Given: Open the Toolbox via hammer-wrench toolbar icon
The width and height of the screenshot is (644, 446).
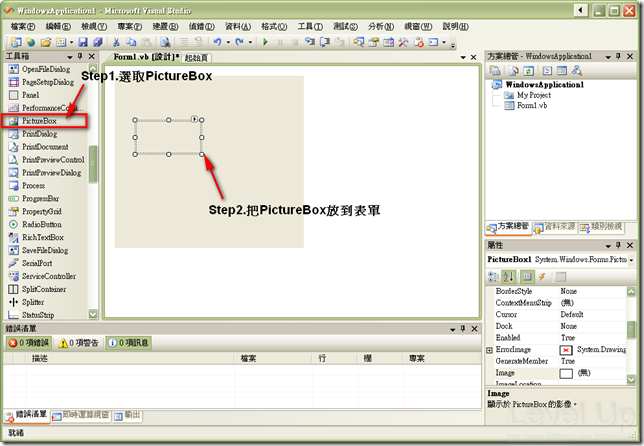Looking at the screenshot, I should tap(403, 42).
